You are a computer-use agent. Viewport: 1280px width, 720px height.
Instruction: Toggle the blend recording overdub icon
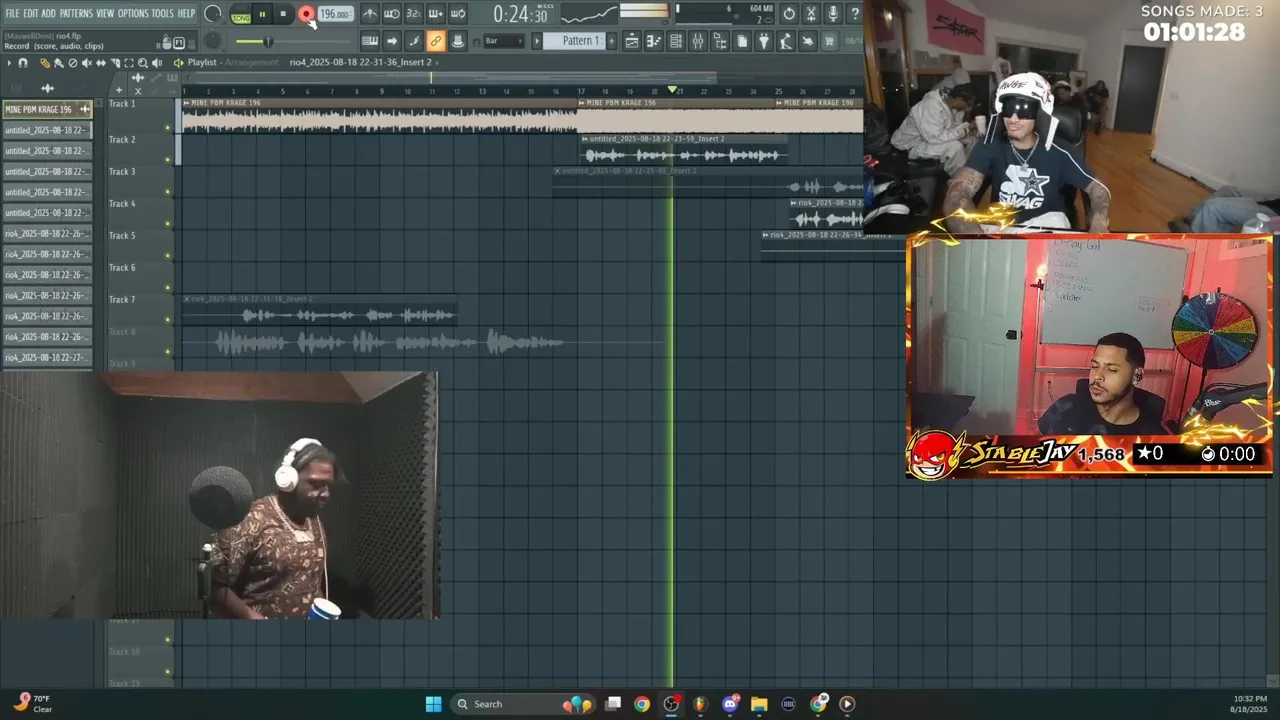(436, 14)
